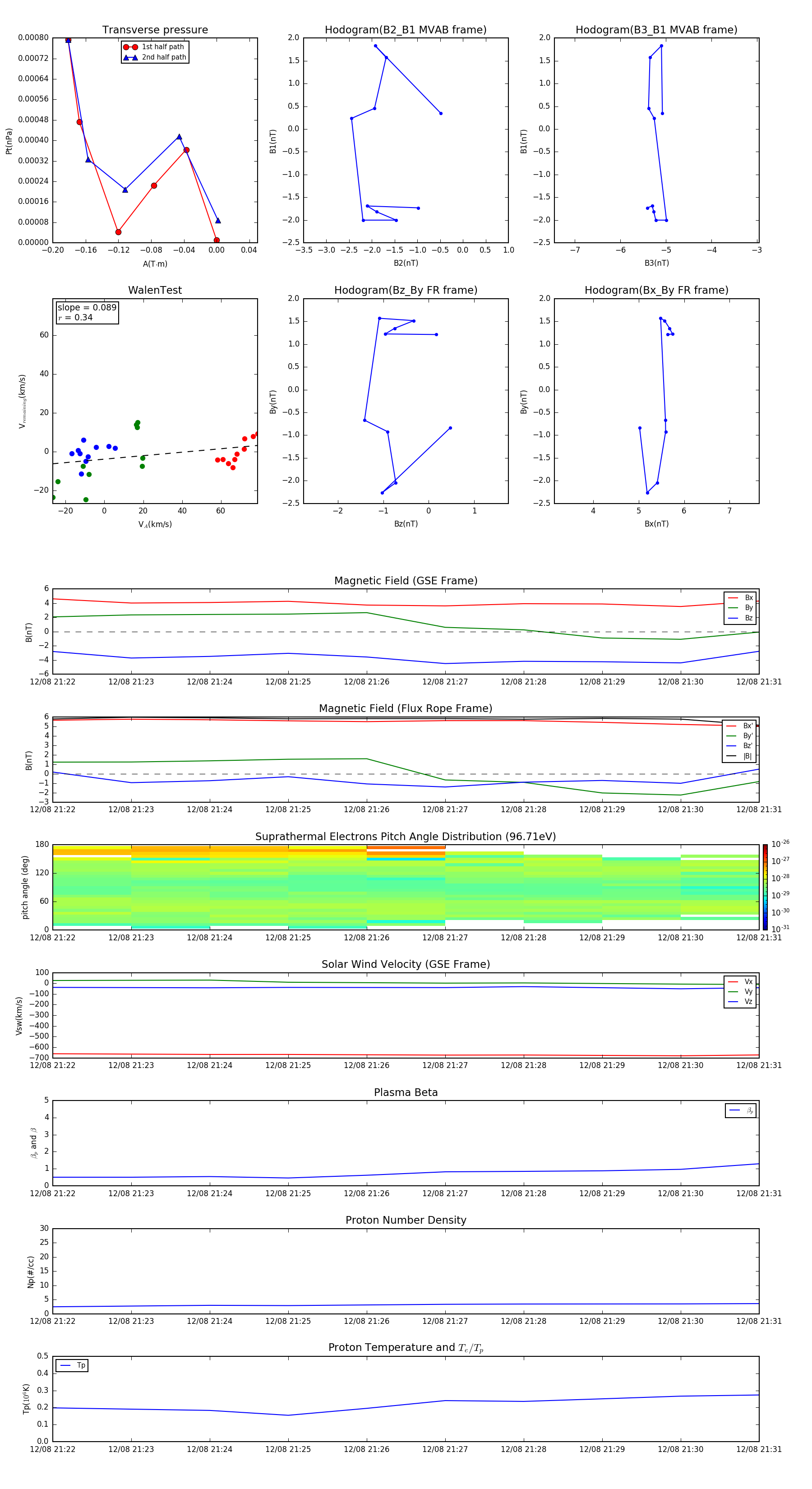The height and width of the screenshot is (1489, 812).
Task: Click the 'pitch angle (deg)' axis label
Action: [x=25, y=887]
